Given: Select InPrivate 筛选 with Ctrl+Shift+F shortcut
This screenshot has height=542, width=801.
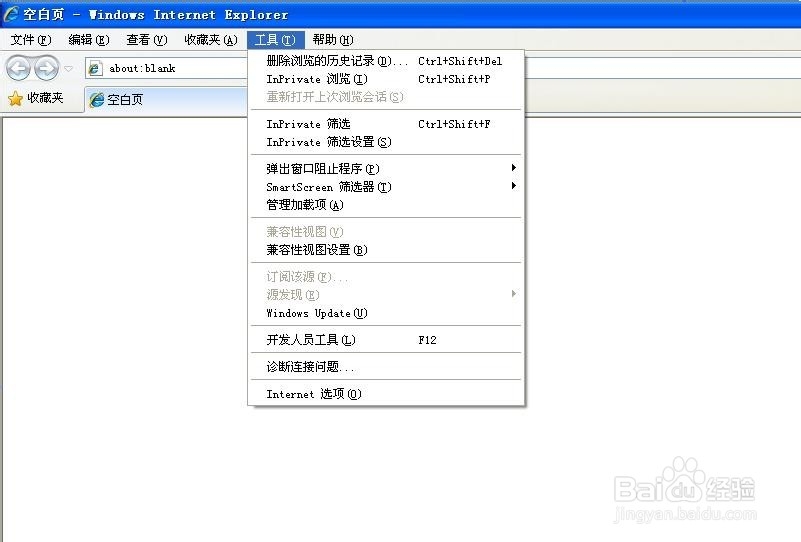Looking at the screenshot, I should point(386,124).
